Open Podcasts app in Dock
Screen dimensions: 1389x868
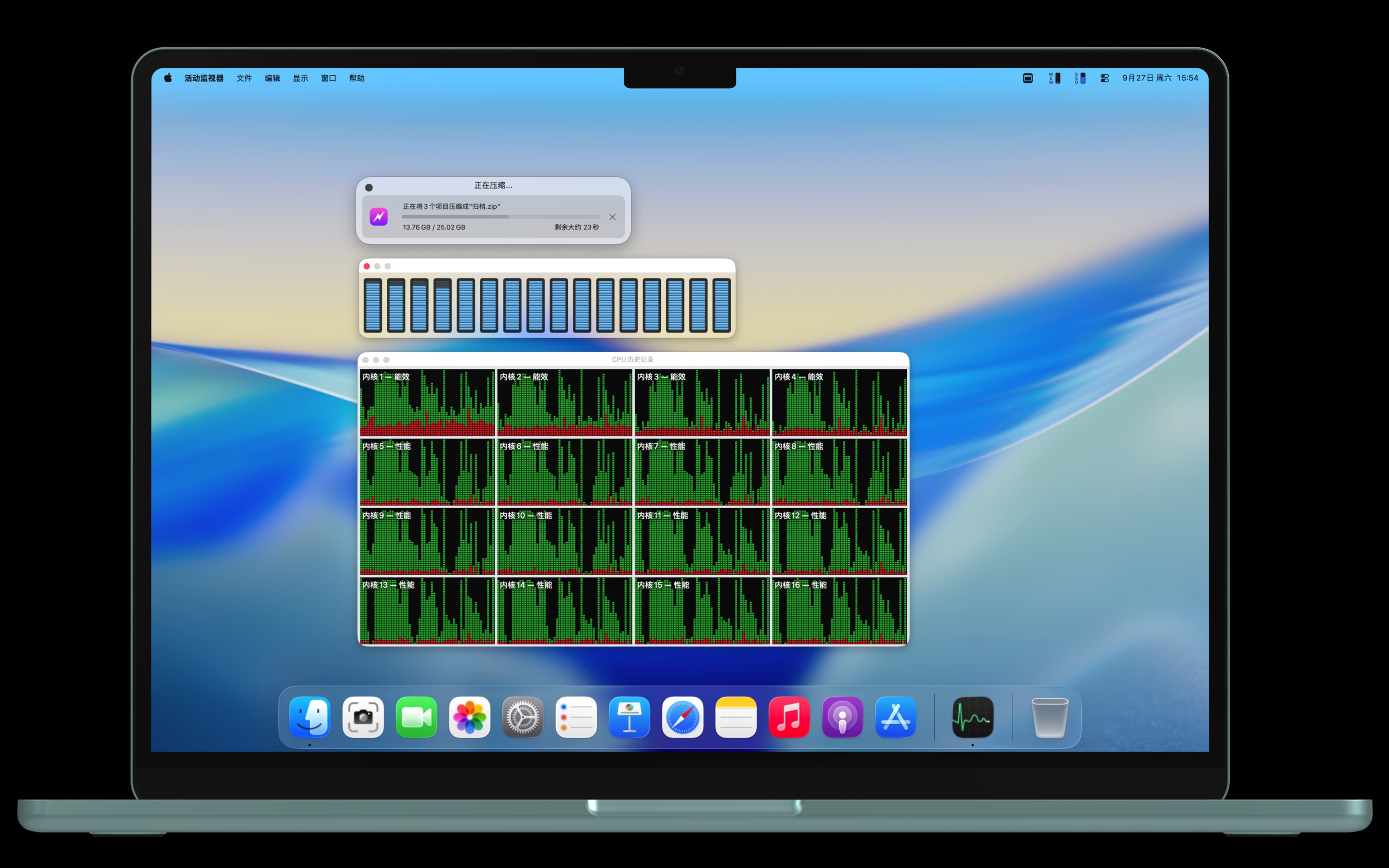point(842,717)
